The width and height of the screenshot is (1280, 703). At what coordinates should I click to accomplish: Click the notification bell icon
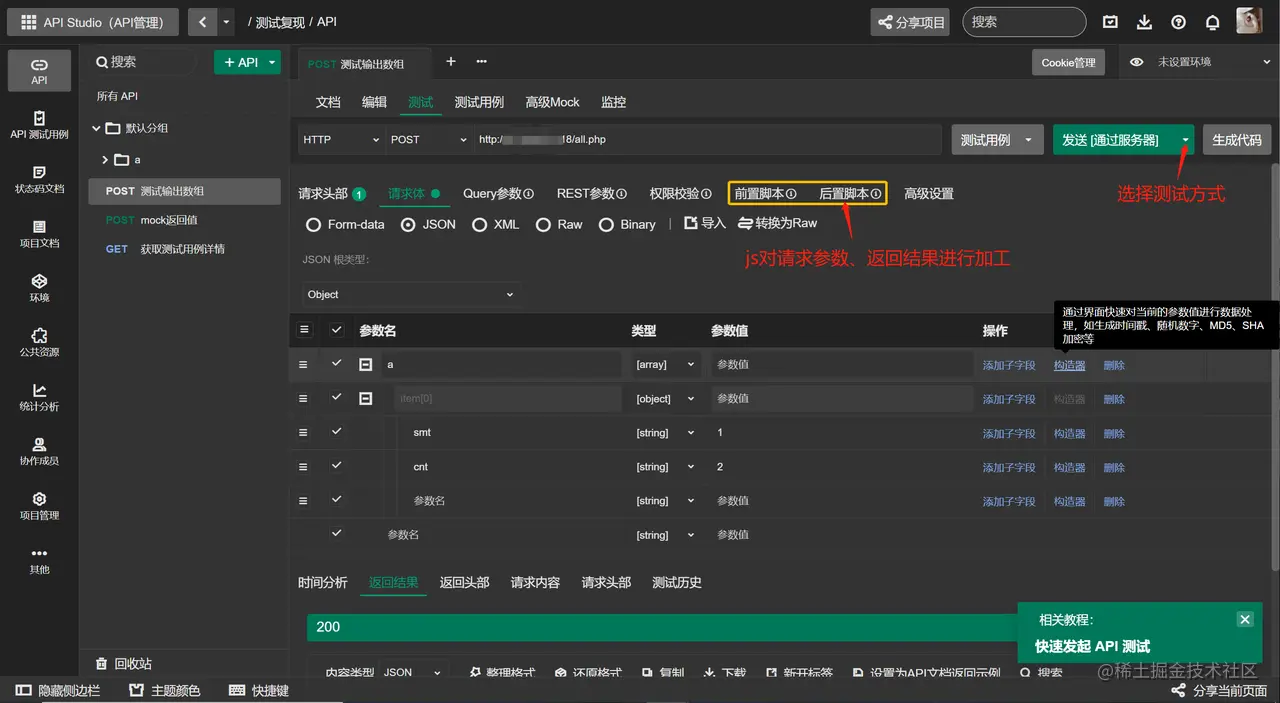click(x=1211, y=20)
